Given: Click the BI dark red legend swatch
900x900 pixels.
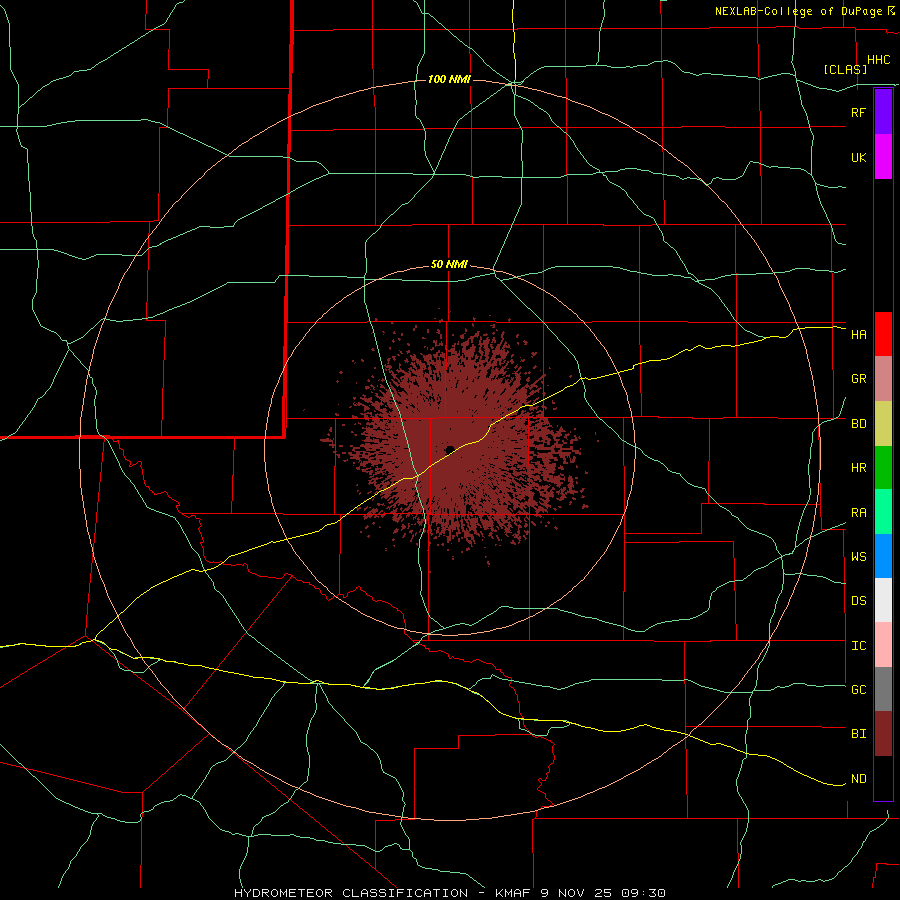Looking at the screenshot, I should [883, 734].
